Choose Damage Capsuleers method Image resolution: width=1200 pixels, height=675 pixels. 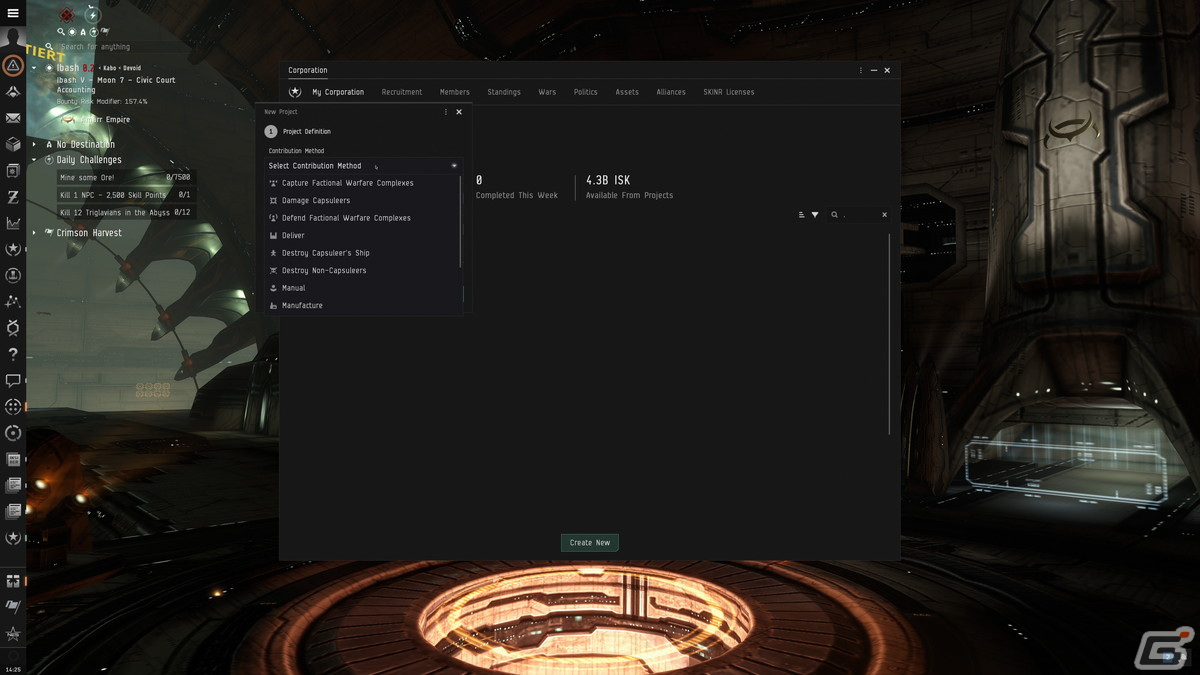pos(362,201)
